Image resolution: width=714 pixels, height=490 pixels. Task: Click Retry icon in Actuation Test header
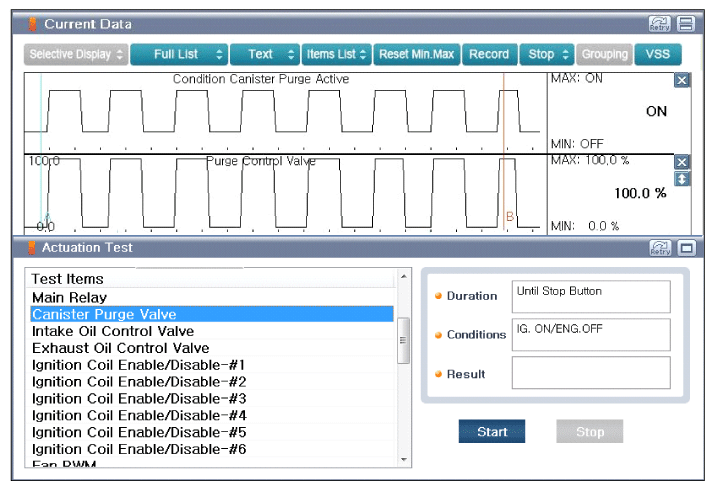659,248
